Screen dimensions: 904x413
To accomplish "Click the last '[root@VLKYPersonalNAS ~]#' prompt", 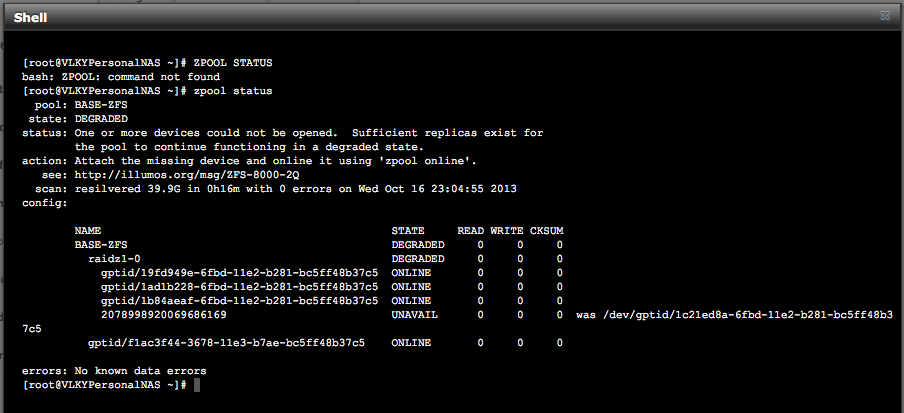I will [104, 385].
